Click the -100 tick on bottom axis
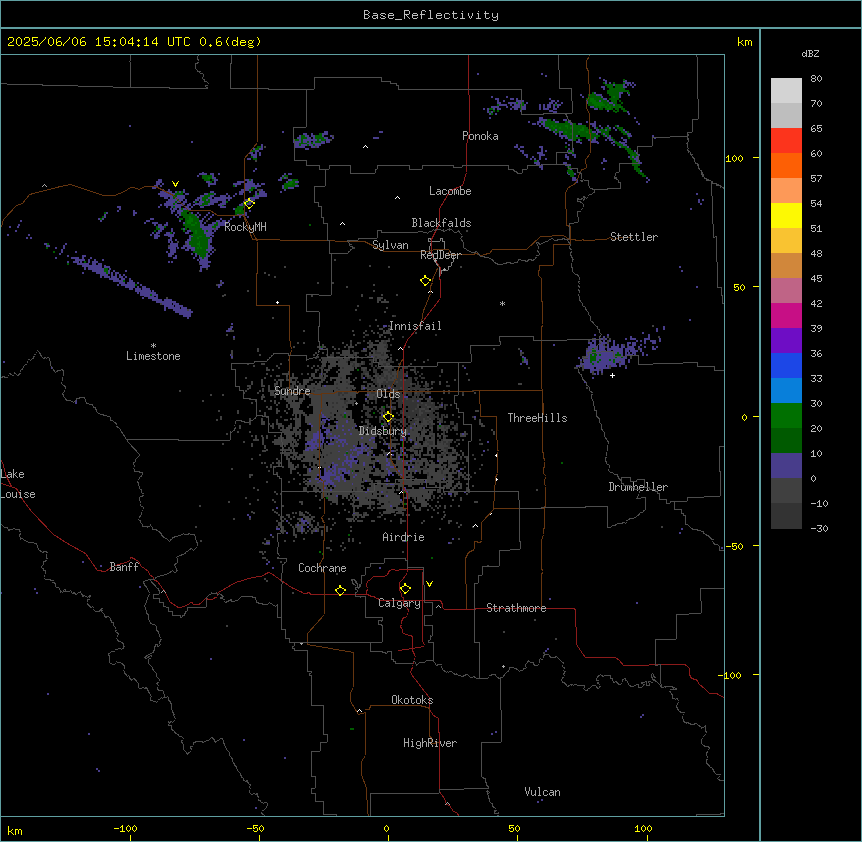Screen dimensions: 862x842 tap(125, 828)
